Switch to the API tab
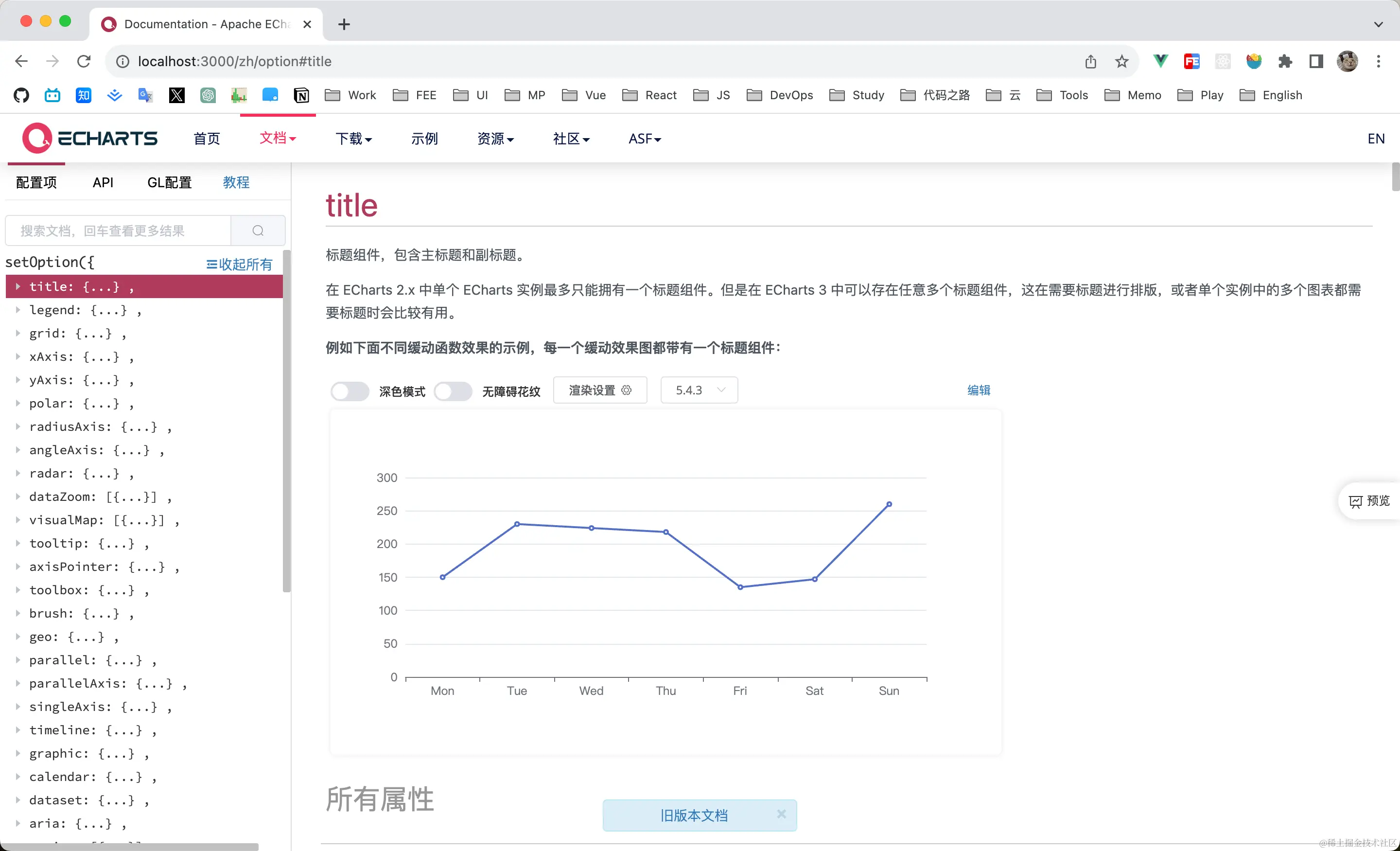1400x851 pixels. tap(103, 182)
